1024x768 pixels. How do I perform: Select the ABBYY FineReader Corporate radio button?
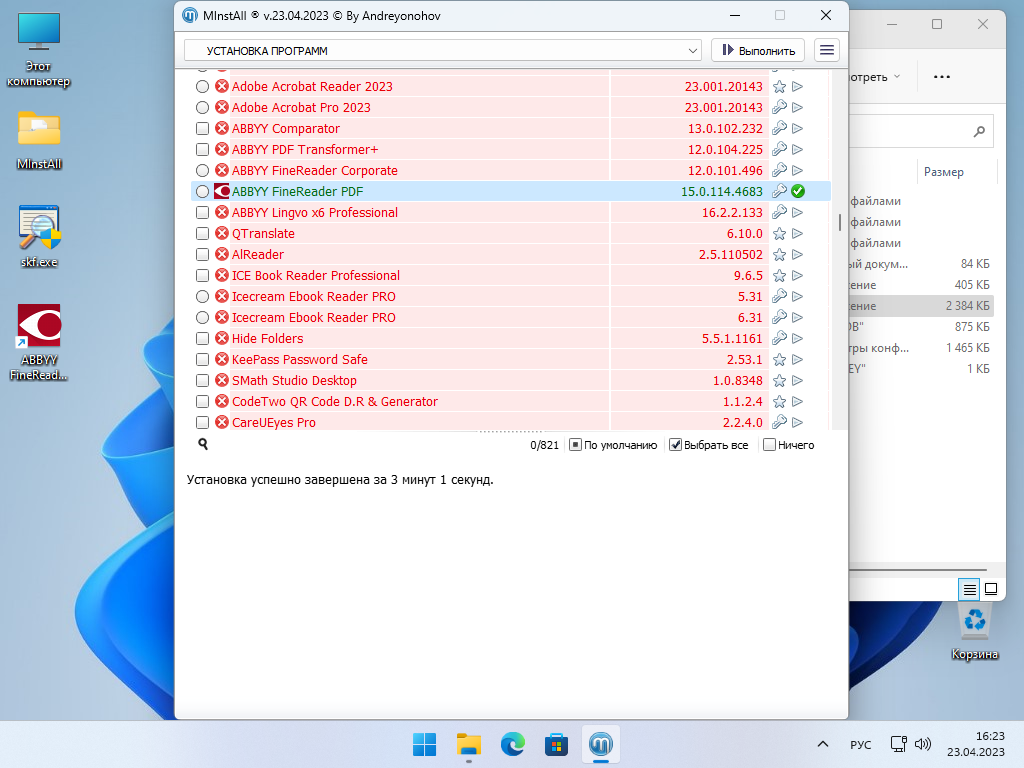[202, 170]
